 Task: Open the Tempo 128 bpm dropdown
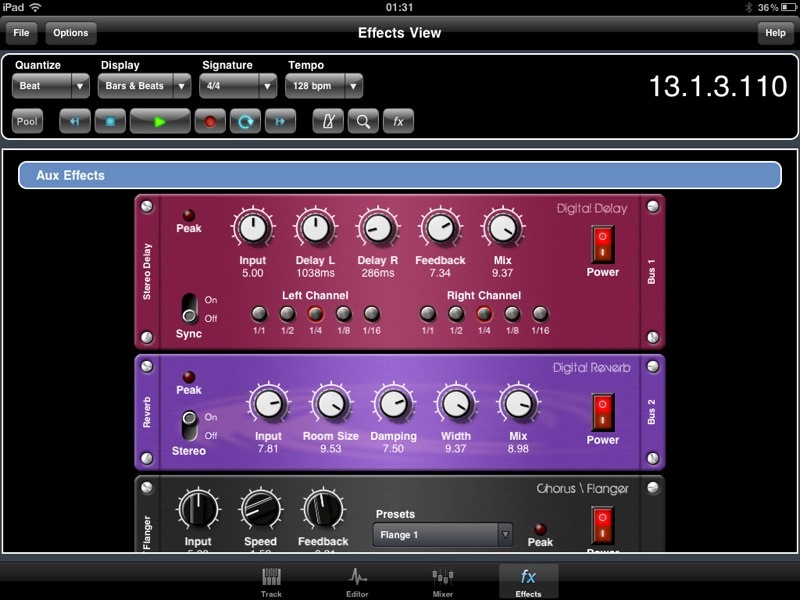[324, 86]
